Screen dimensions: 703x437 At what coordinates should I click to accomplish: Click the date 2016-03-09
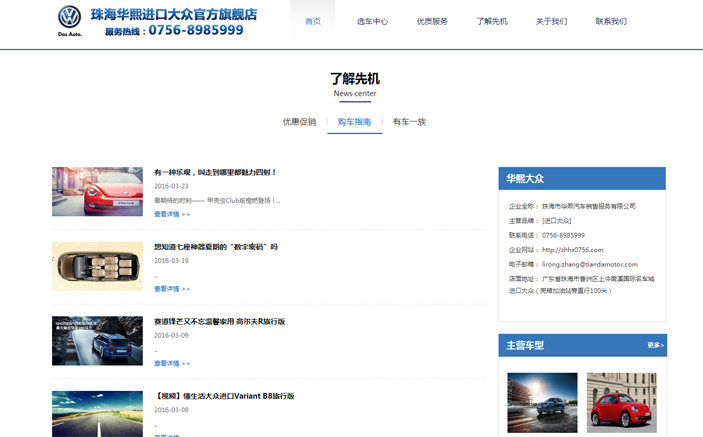171,335
